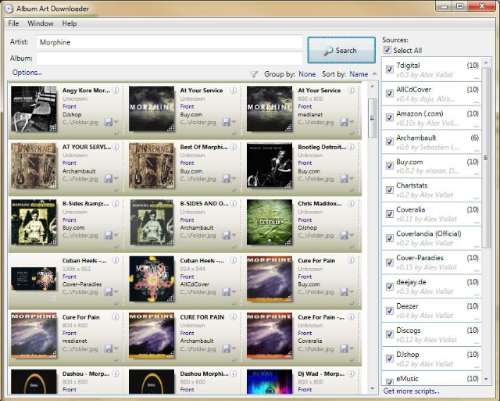This screenshot has width=500, height=401.
Task: Open the File menu
Action: click(13, 23)
